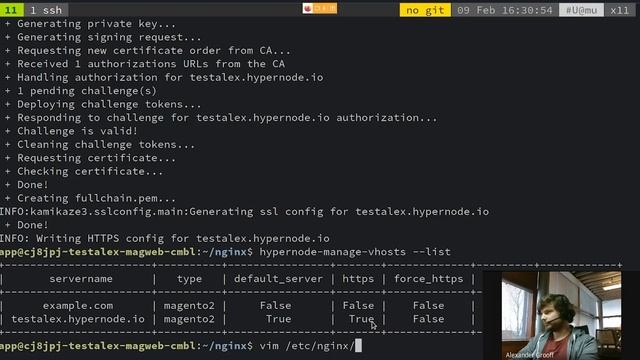Click force_https 'False' for testalex.hypernode.io

pos(429,319)
